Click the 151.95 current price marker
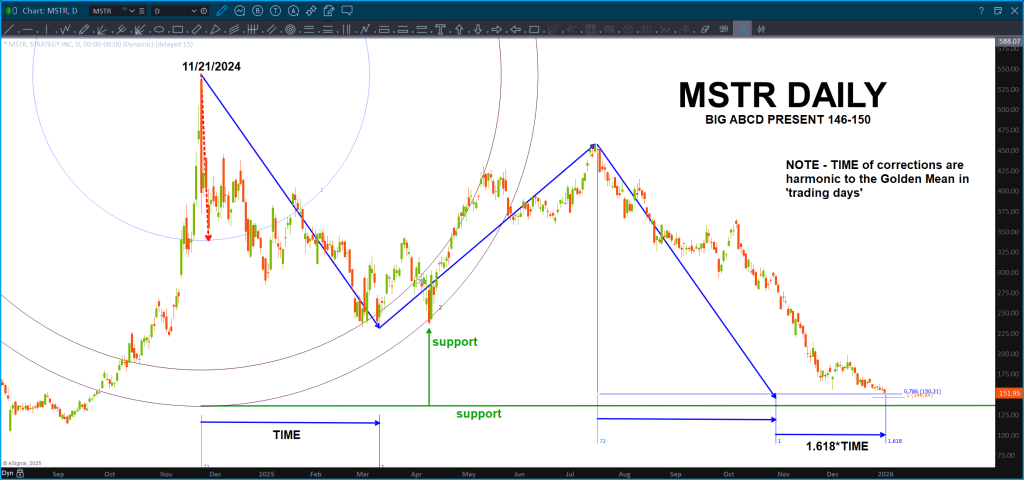The width and height of the screenshot is (1024, 480). click(1008, 394)
